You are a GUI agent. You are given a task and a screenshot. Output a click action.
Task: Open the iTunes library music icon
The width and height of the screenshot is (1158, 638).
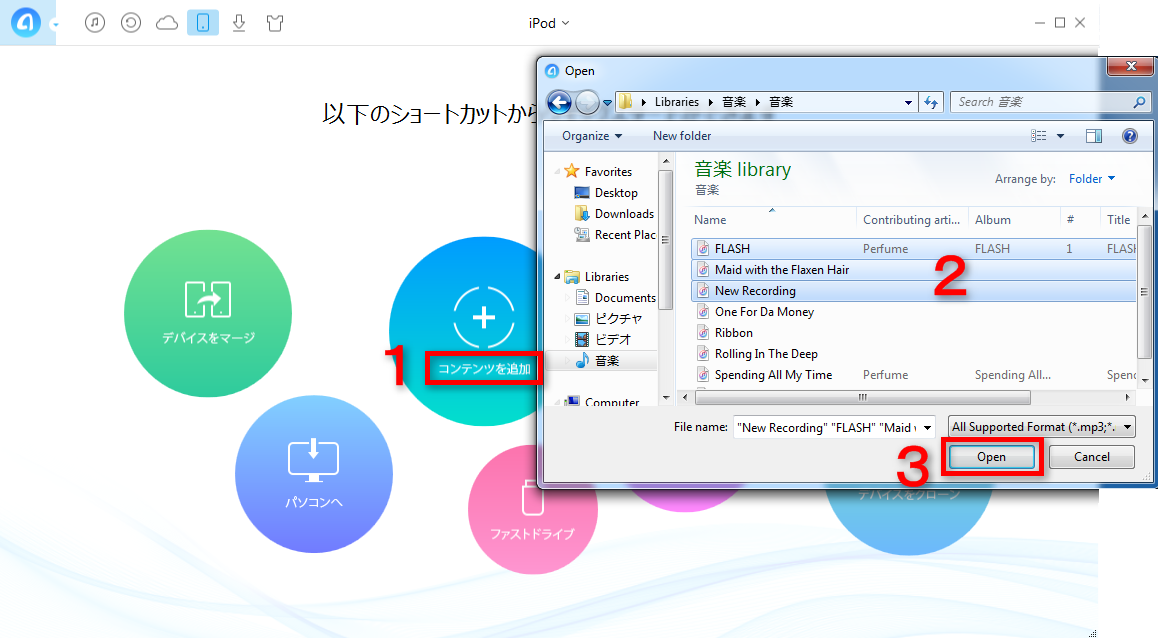(x=95, y=23)
